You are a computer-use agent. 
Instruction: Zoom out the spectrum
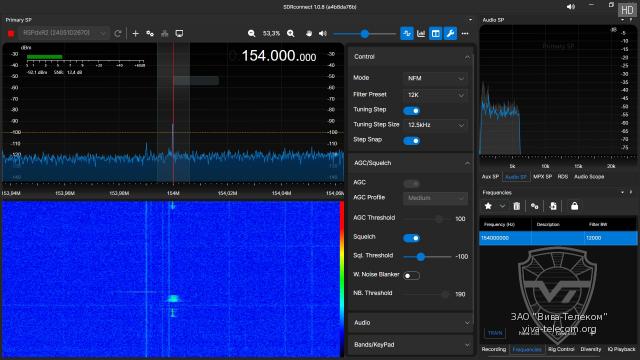point(251,33)
